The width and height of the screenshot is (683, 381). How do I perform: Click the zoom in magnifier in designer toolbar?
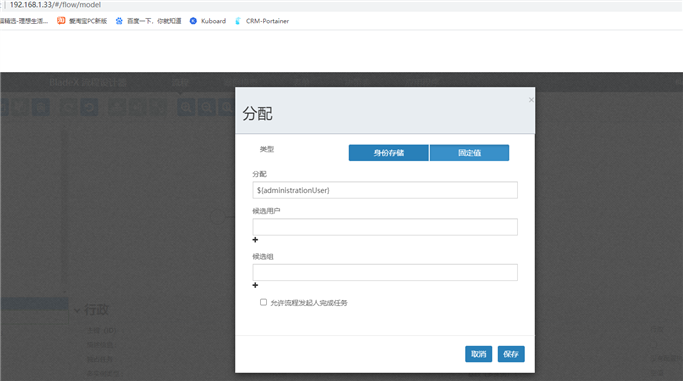click(186, 107)
